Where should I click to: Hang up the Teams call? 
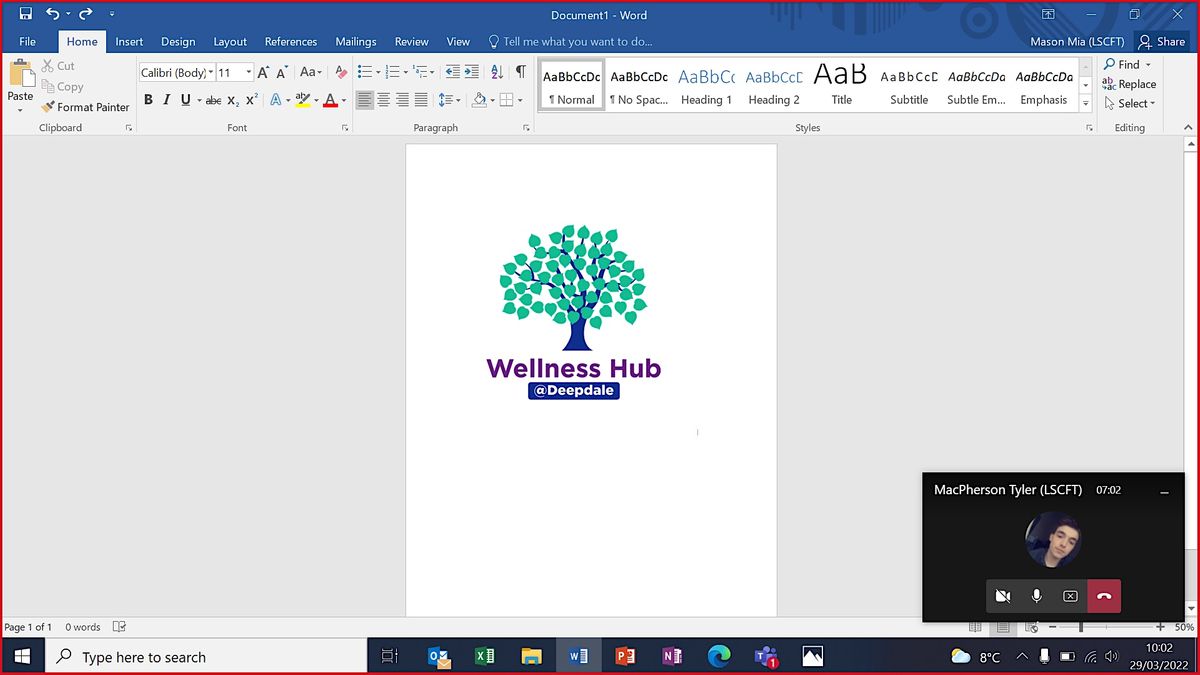click(x=1104, y=596)
